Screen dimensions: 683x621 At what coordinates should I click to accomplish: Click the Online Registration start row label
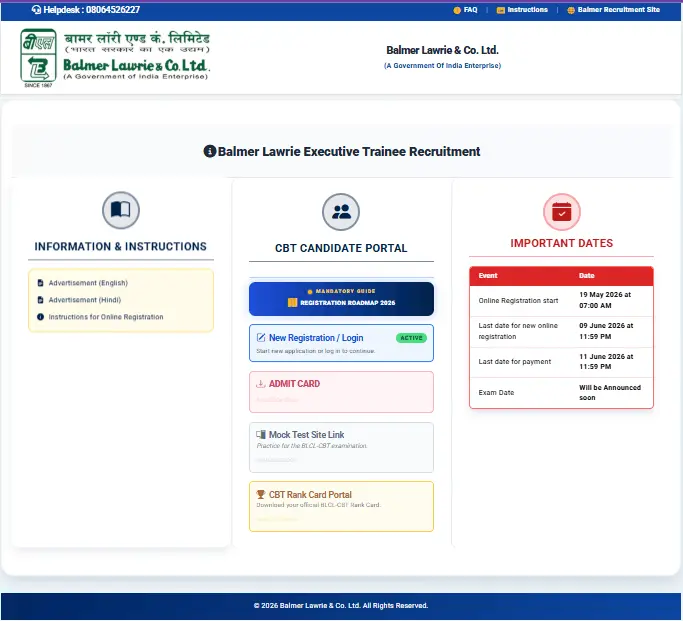point(518,300)
